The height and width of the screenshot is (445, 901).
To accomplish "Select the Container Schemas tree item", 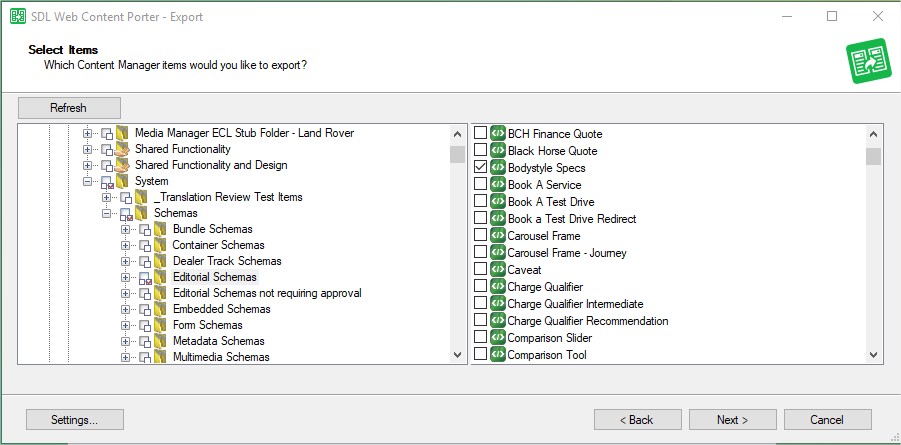I will click(218, 245).
